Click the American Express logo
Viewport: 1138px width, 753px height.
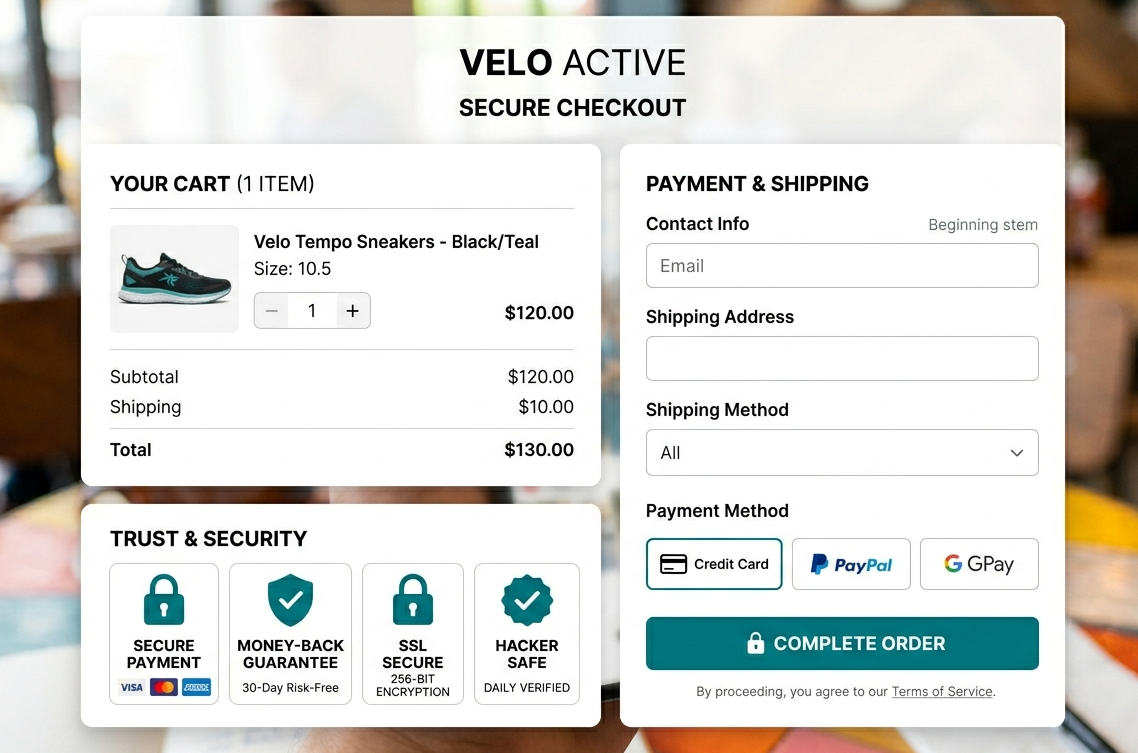(x=196, y=687)
